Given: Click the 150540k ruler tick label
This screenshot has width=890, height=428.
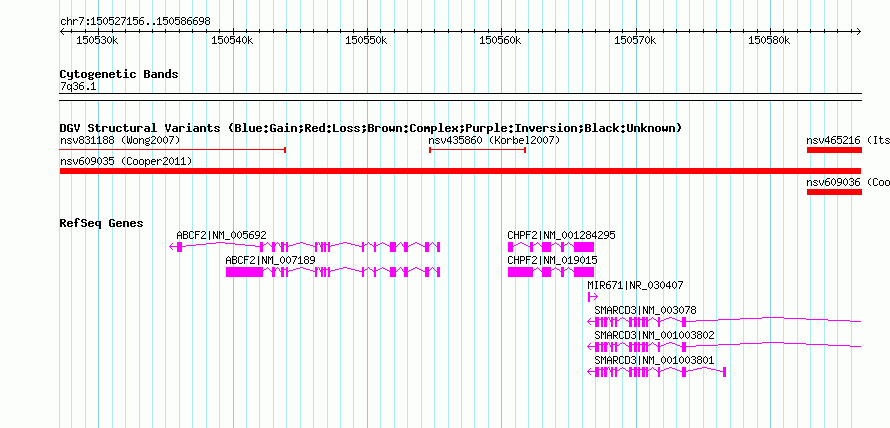Looking at the screenshot, I should click(x=232, y=40).
